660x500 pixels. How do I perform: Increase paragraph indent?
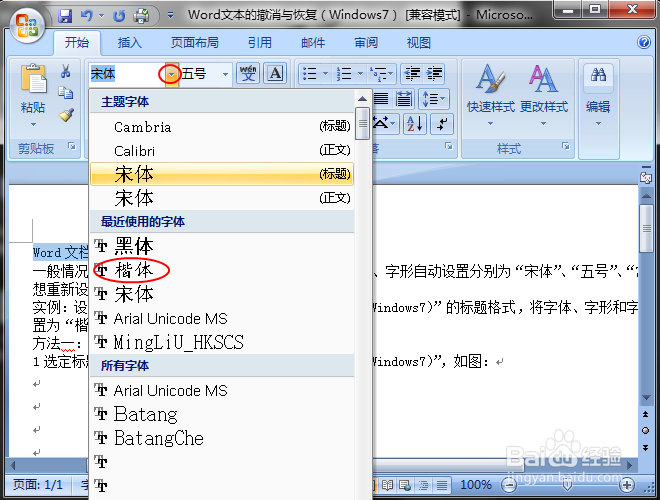[434, 74]
